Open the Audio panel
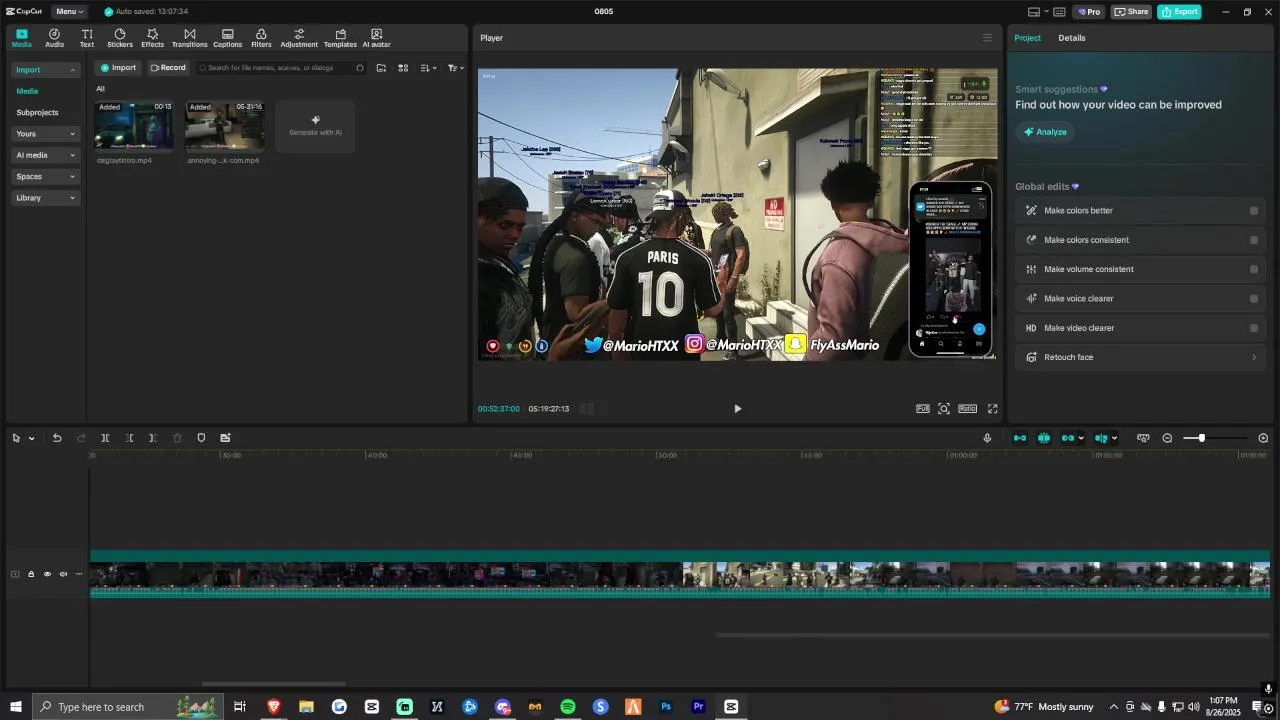Screen dimensions: 1280x720 54,38
